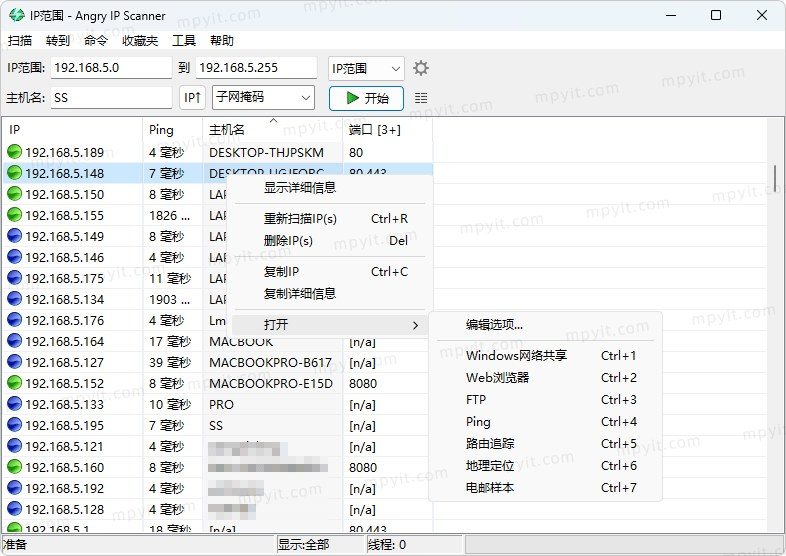The width and height of the screenshot is (786, 556).
Task: Select green status icon for 192.168.5.160
Action: [15, 467]
